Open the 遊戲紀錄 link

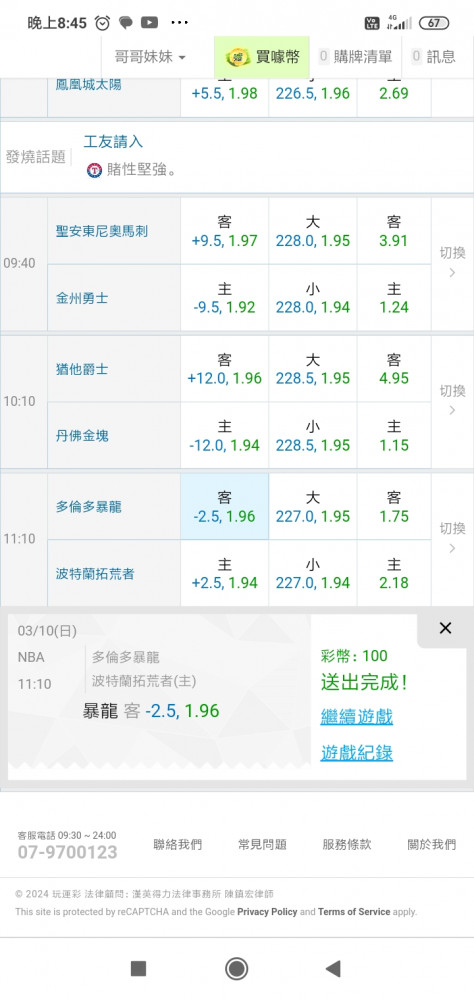click(x=357, y=753)
